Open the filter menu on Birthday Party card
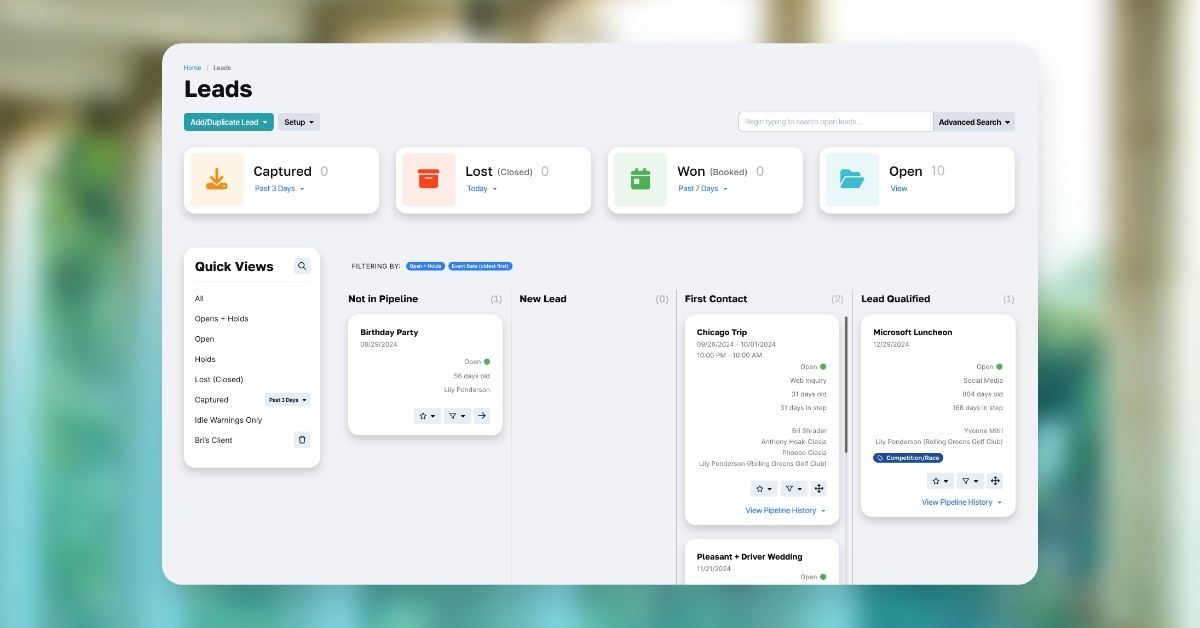 point(457,416)
